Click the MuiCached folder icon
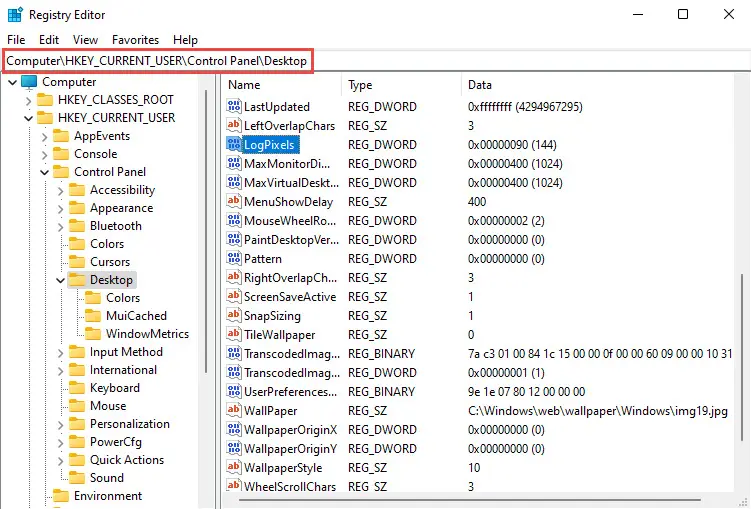The height and width of the screenshot is (509, 751). coord(93,316)
